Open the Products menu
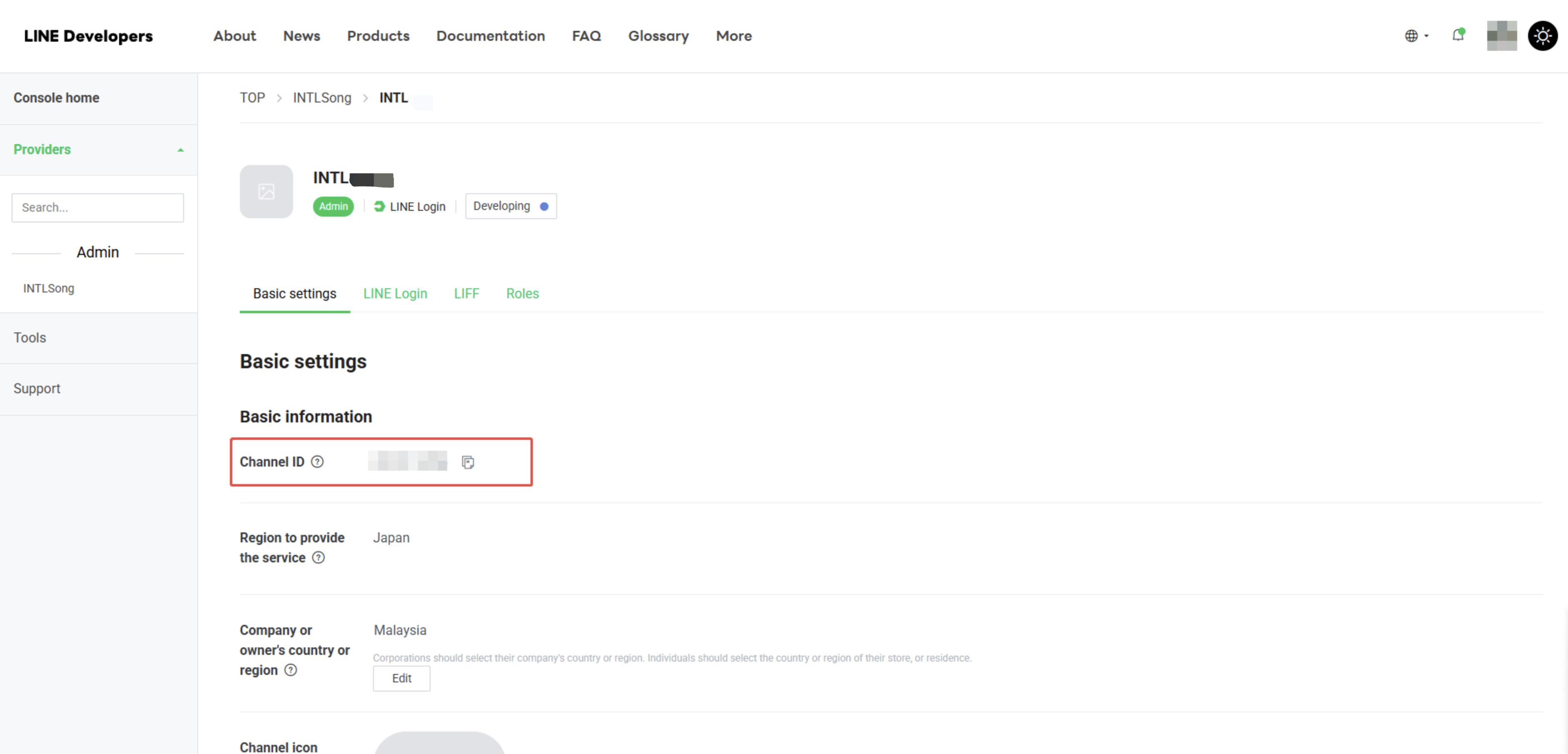The width and height of the screenshot is (1568, 754). (x=378, y=36)
